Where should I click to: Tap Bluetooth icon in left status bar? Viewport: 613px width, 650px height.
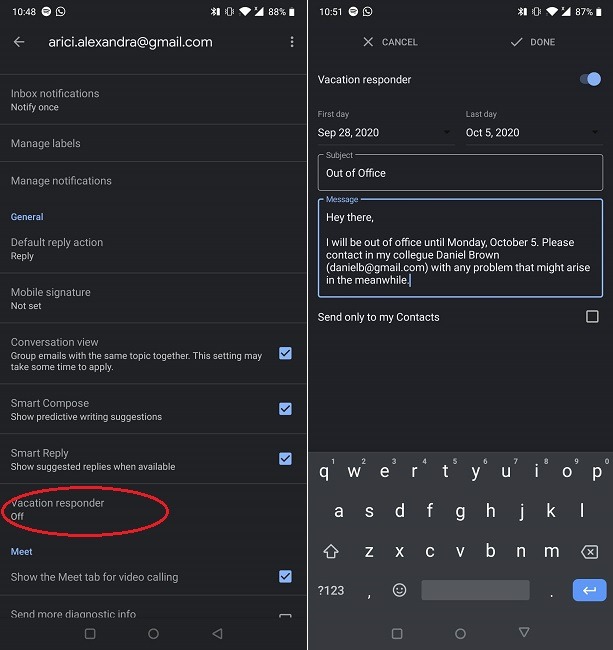coord(215,12)
